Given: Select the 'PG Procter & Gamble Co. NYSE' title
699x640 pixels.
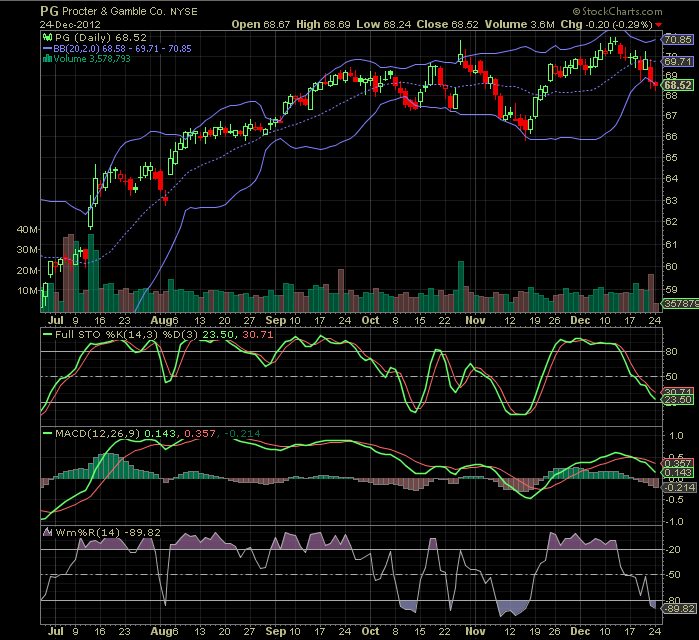Looking at the screenshot, I should pyautogui.click(x=119, y=11).
